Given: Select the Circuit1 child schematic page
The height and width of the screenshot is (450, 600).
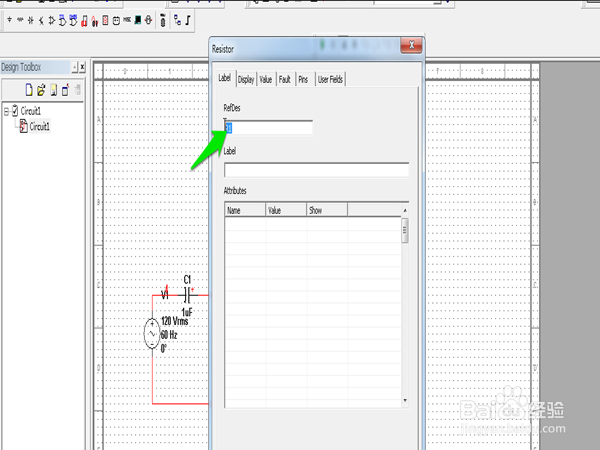Looking at the screenshot, I should (x=39, y=127).
